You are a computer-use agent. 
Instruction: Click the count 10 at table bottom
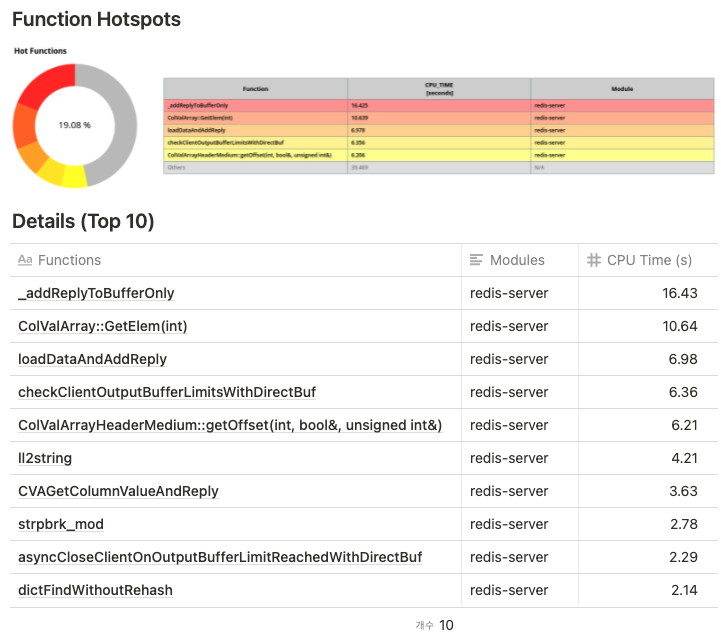tap(446, 625)
